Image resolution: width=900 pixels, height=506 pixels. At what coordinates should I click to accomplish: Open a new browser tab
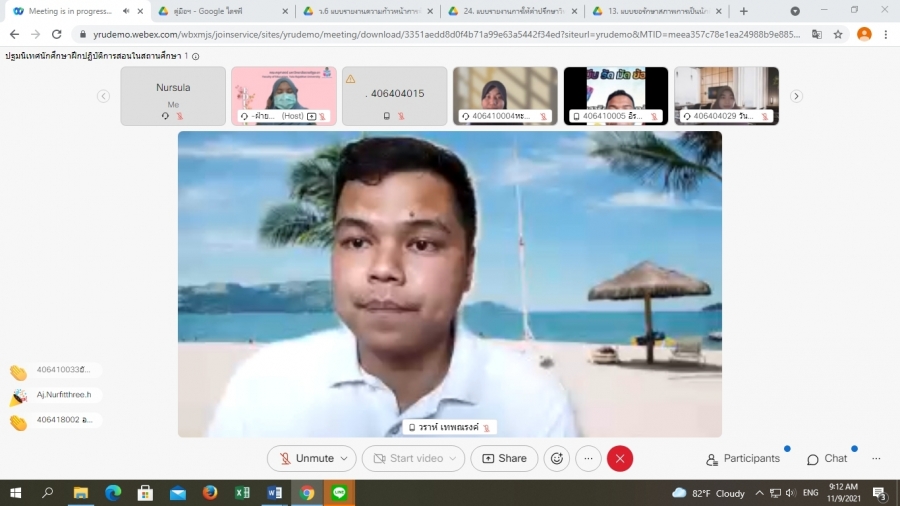pos(743,11)
